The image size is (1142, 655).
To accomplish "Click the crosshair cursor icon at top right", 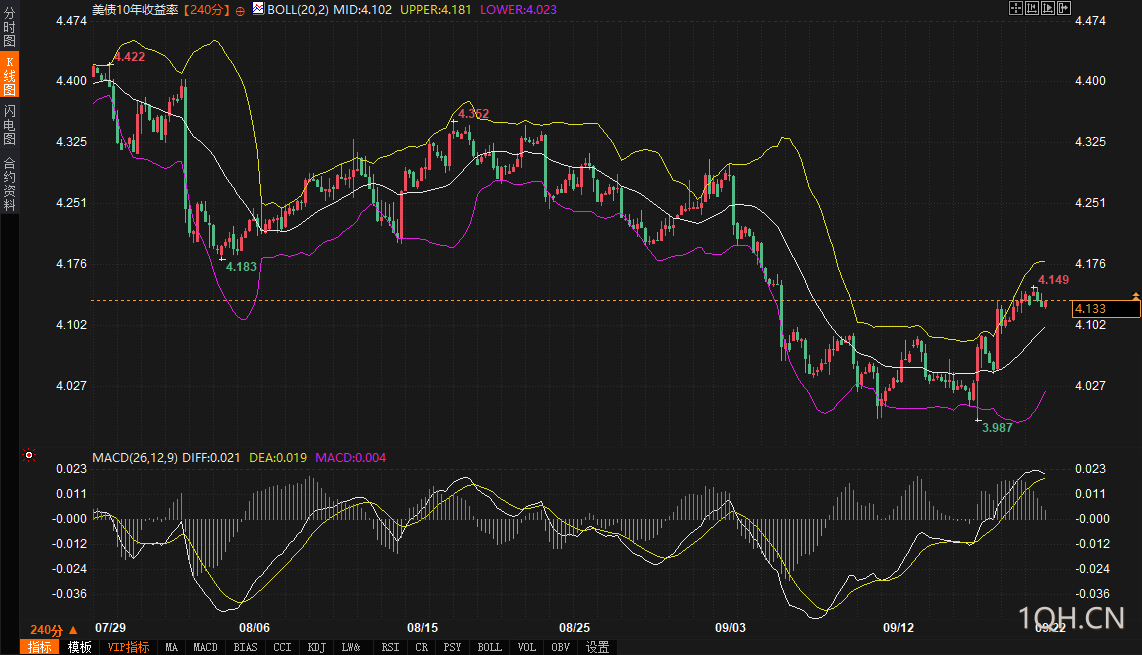I will coord(1016,8).
